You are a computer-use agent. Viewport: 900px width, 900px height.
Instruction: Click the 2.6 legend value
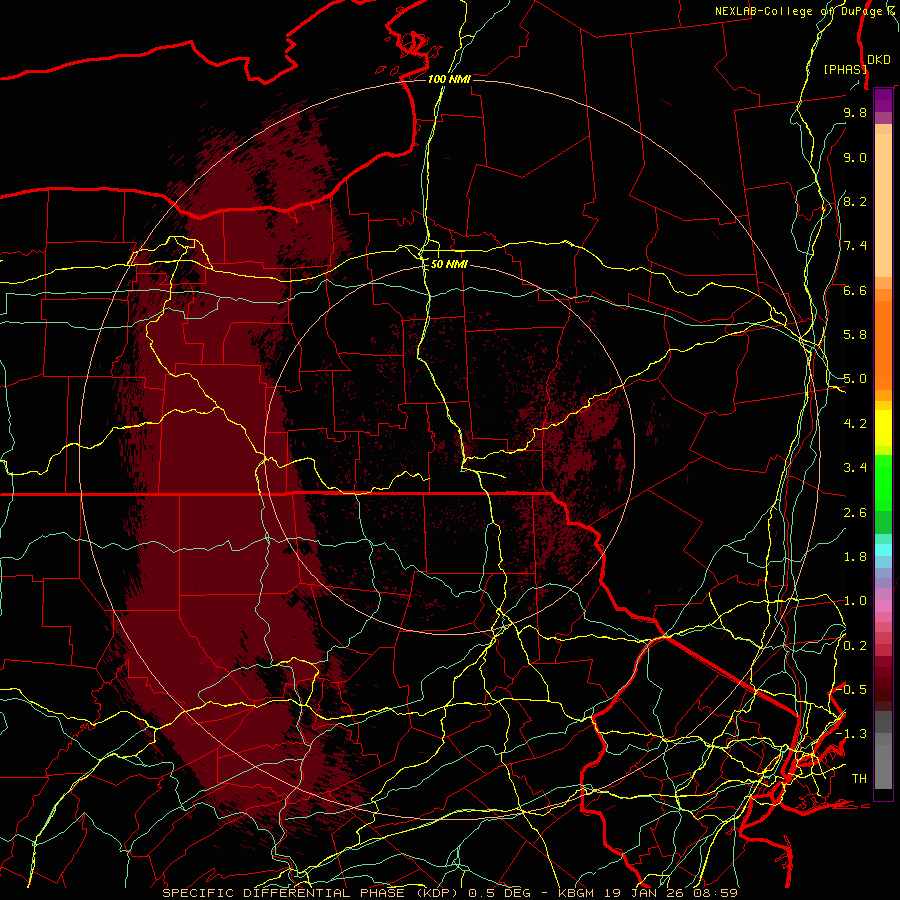tap(855, 513)
